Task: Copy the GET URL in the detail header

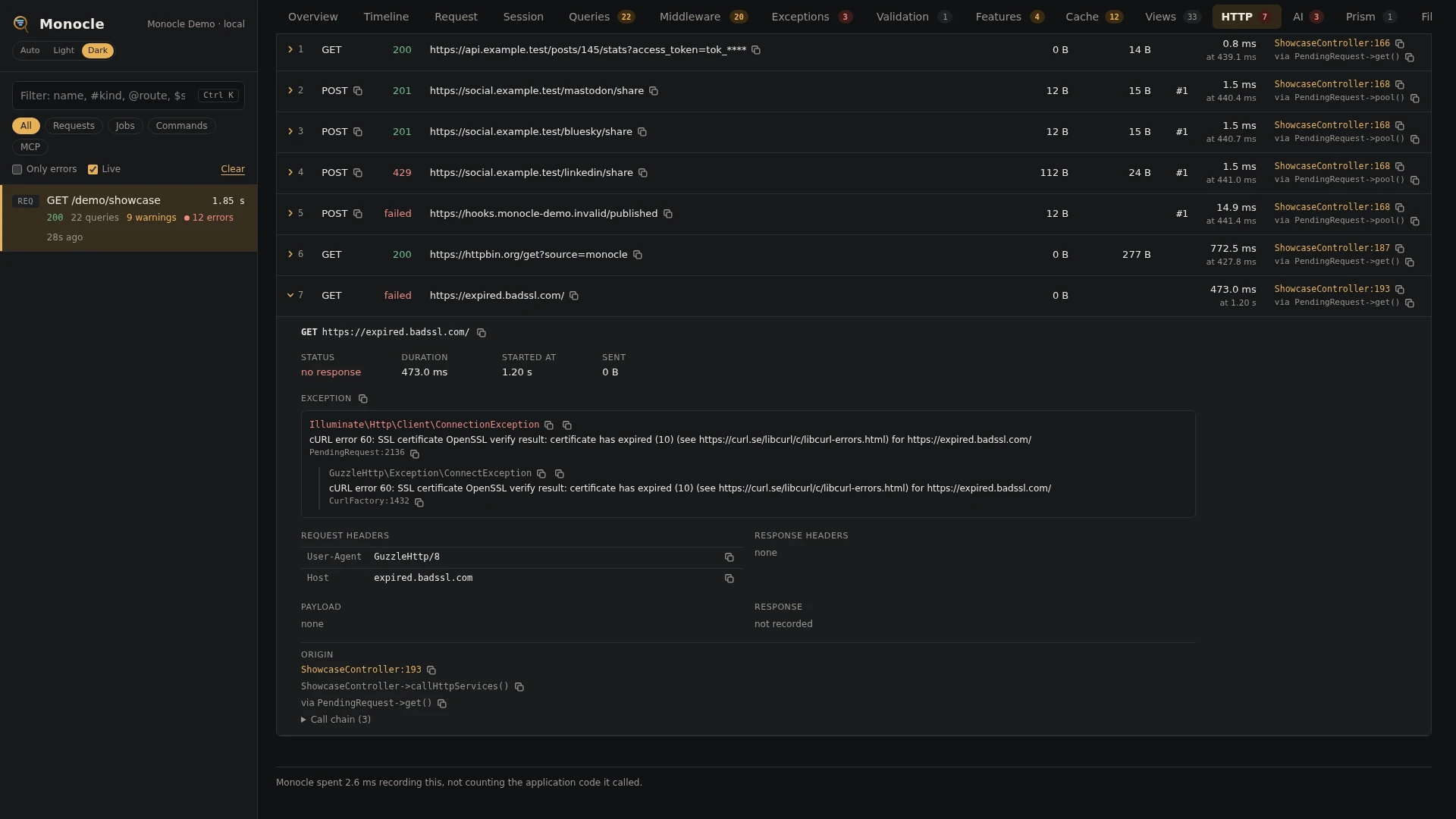Action: tap(482, 333)
